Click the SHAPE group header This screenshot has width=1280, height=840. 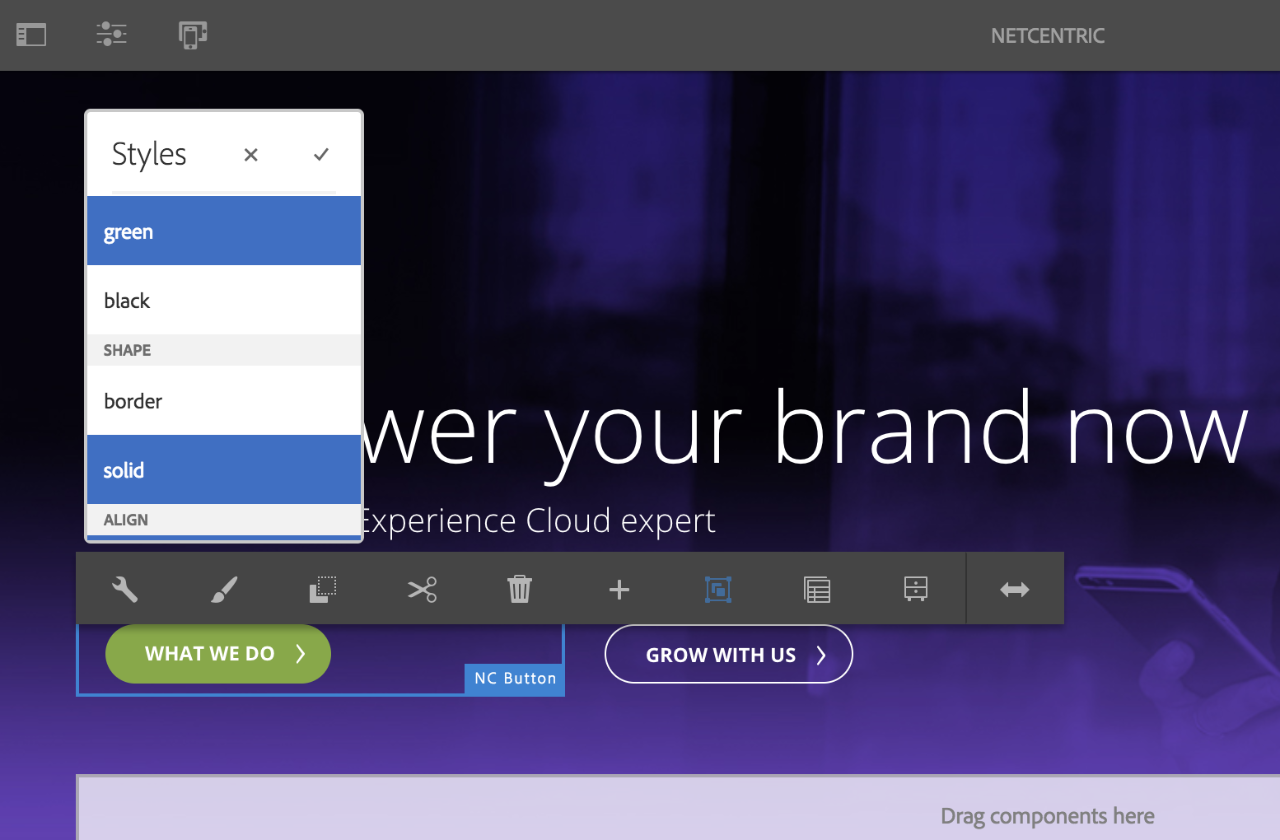224,350
